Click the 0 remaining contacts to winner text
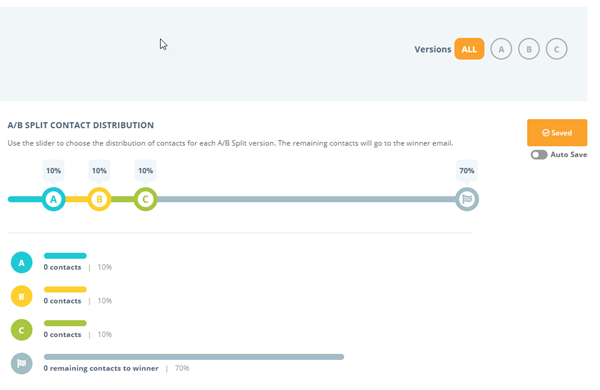600x390 pixels. click(x=101, y=368)
